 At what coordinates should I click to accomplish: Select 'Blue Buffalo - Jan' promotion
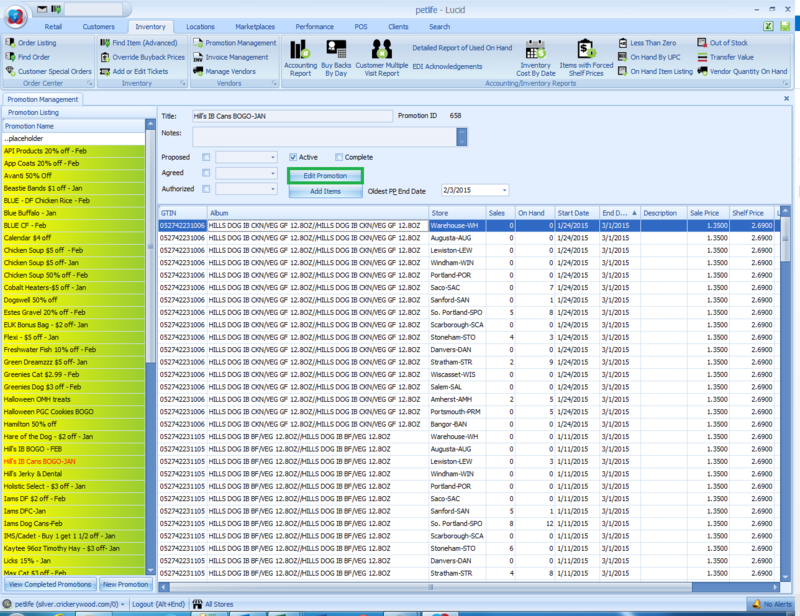pyautogui.click(x=74, y=213)
